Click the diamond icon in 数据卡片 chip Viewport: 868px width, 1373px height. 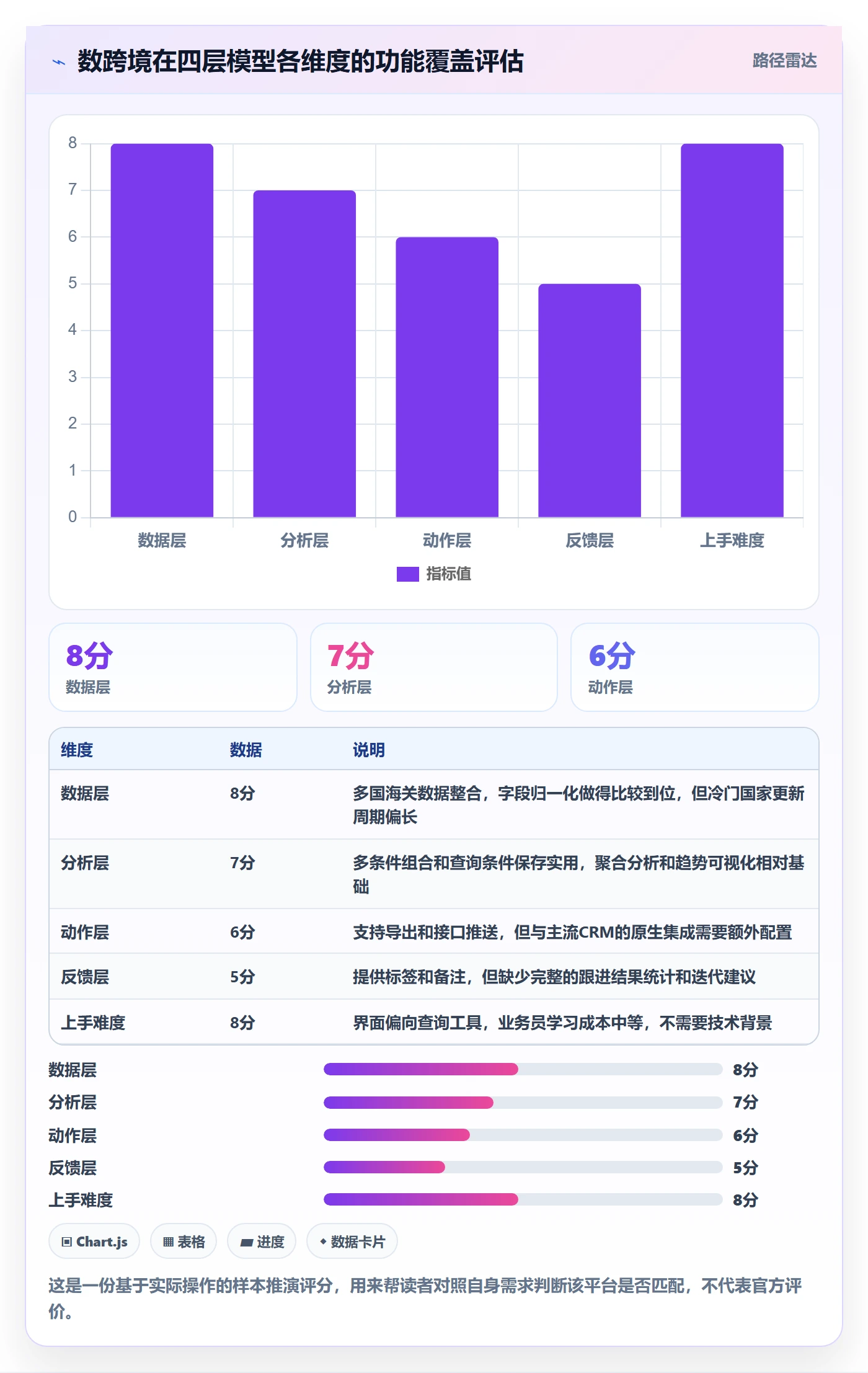pyautogui.click(x=323, y=1242)
